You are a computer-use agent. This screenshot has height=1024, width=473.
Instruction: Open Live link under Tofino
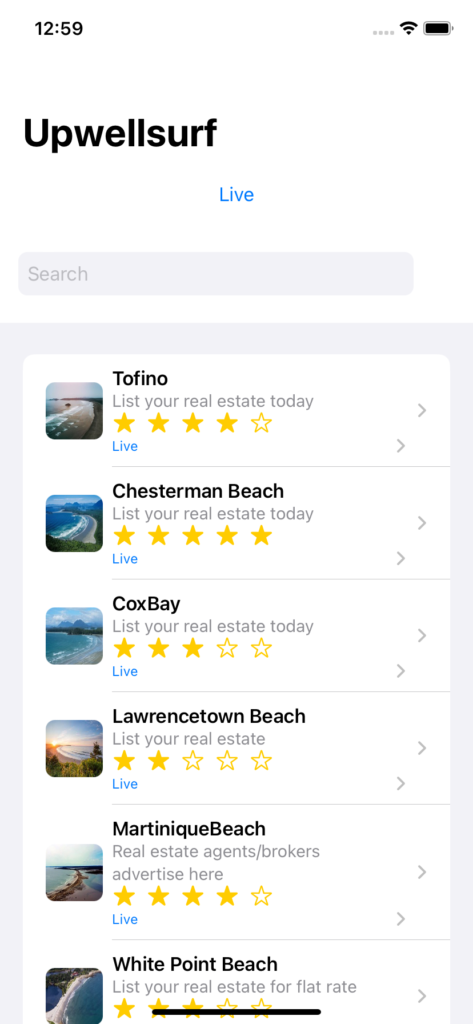tap(125, 446)
